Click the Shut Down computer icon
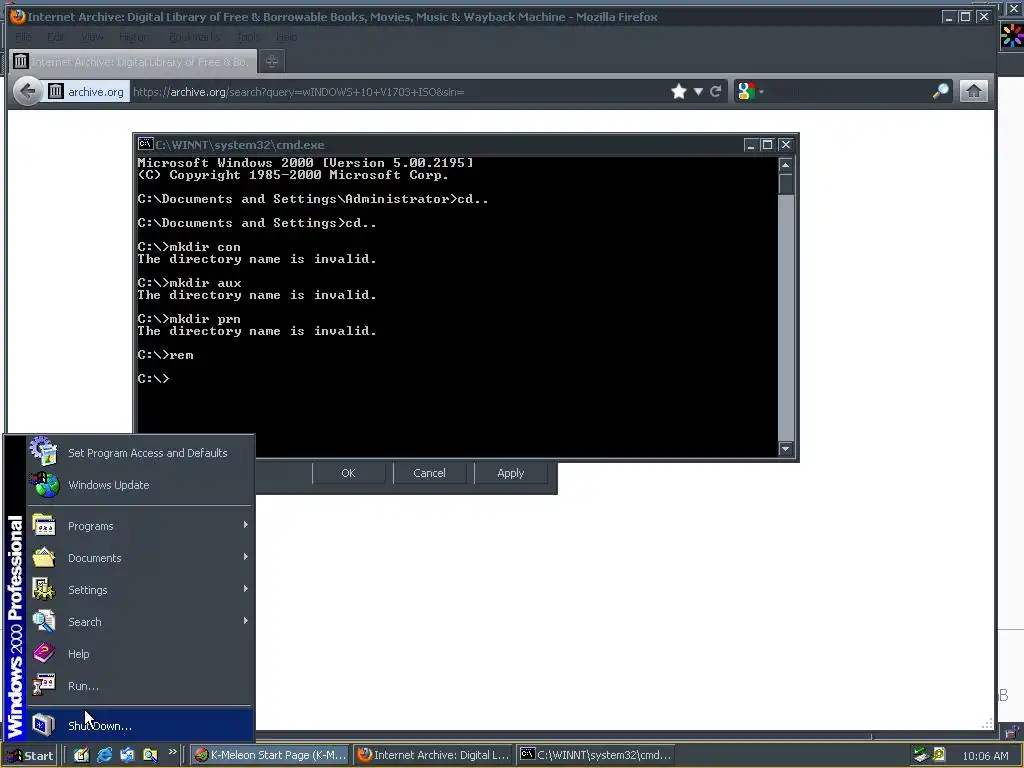 pos(44,725)
